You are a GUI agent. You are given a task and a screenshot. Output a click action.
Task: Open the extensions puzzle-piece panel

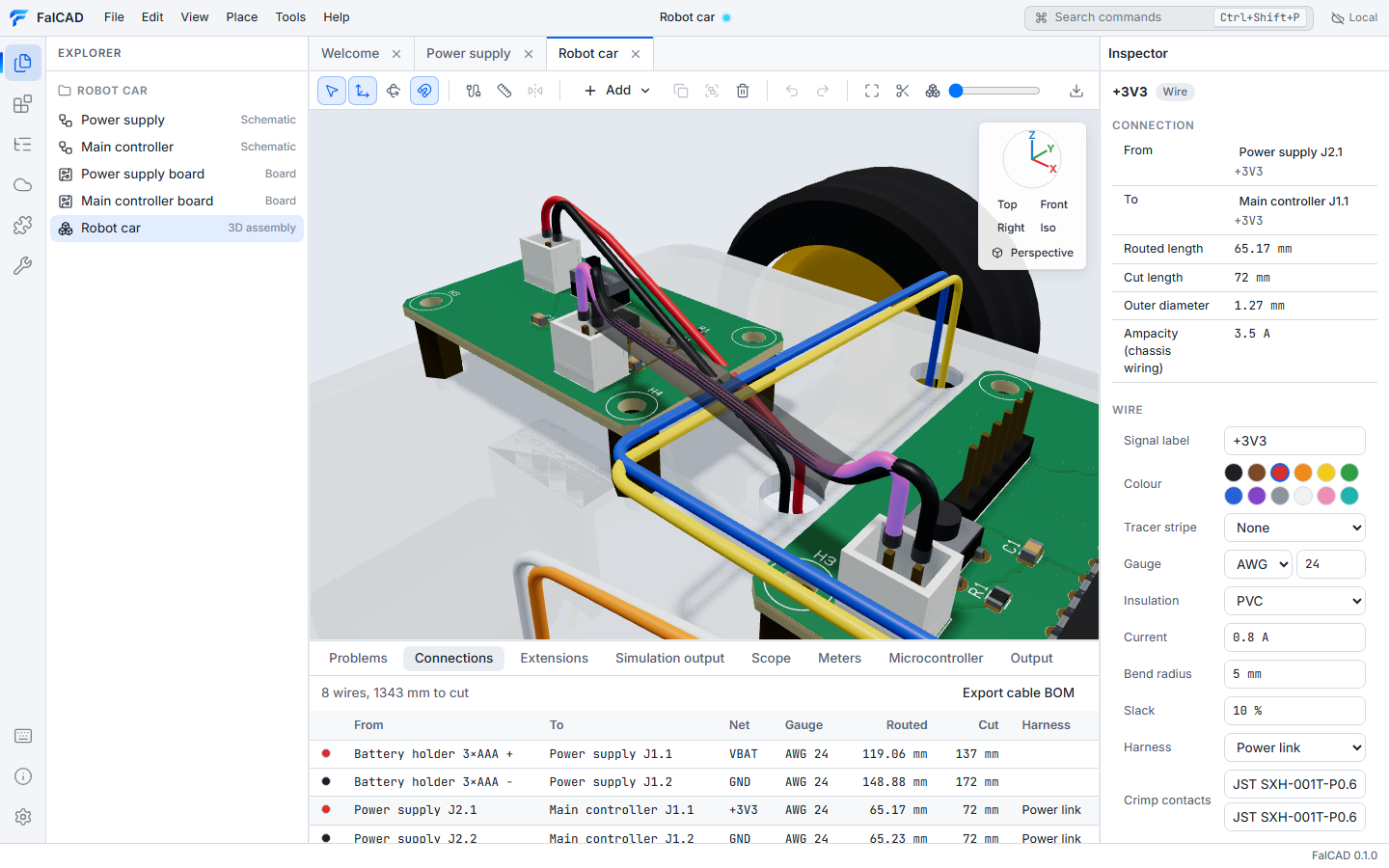[x=23, y=225]
